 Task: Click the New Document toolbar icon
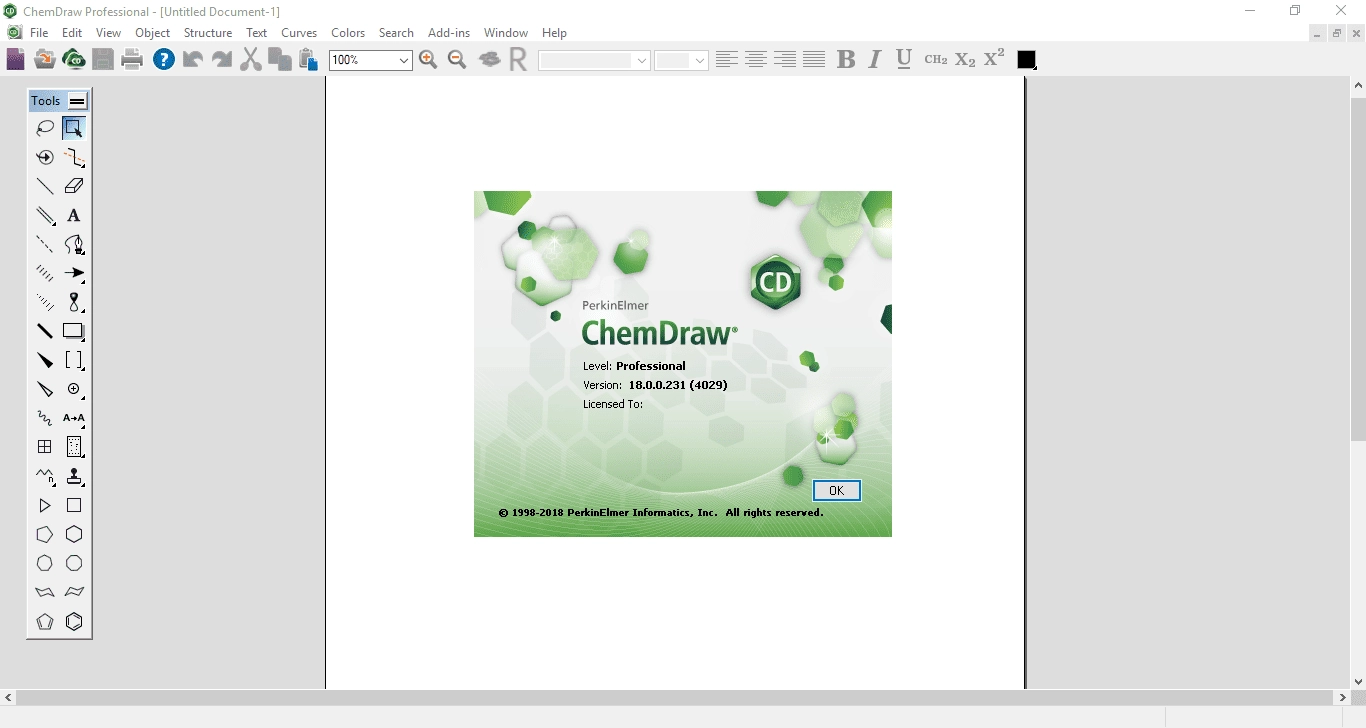tap(15, 60)
